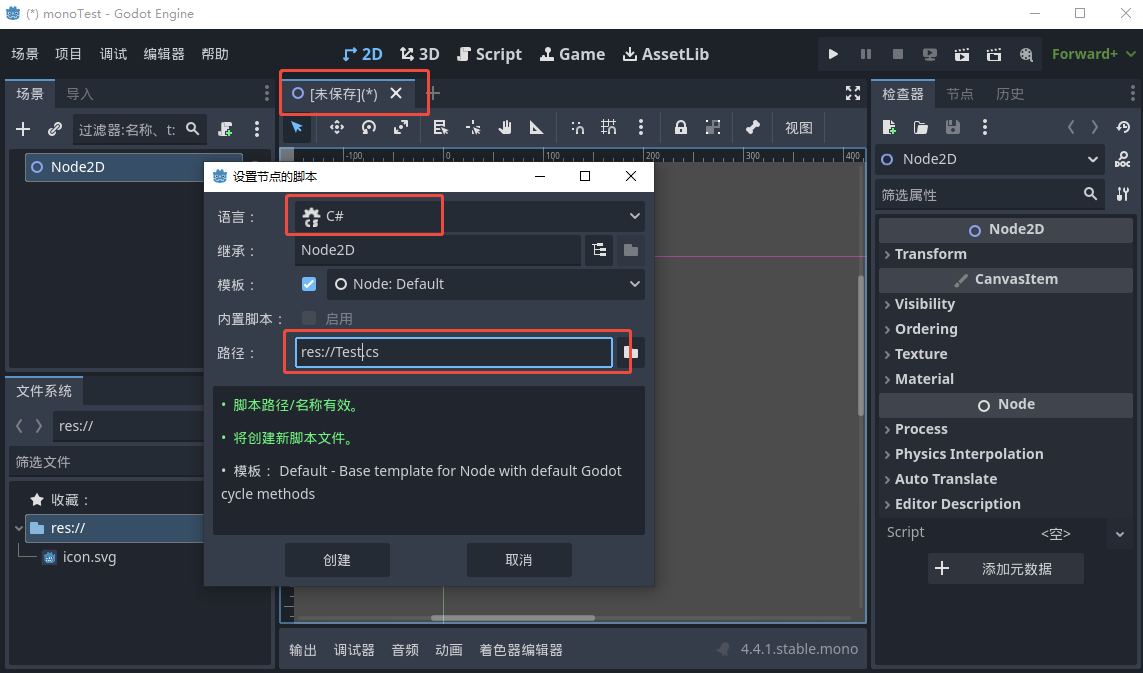The image size is (1143, 673).
Task: Activate the Pan hand tool
Action: pyautogui.click(x=504, y=128)
